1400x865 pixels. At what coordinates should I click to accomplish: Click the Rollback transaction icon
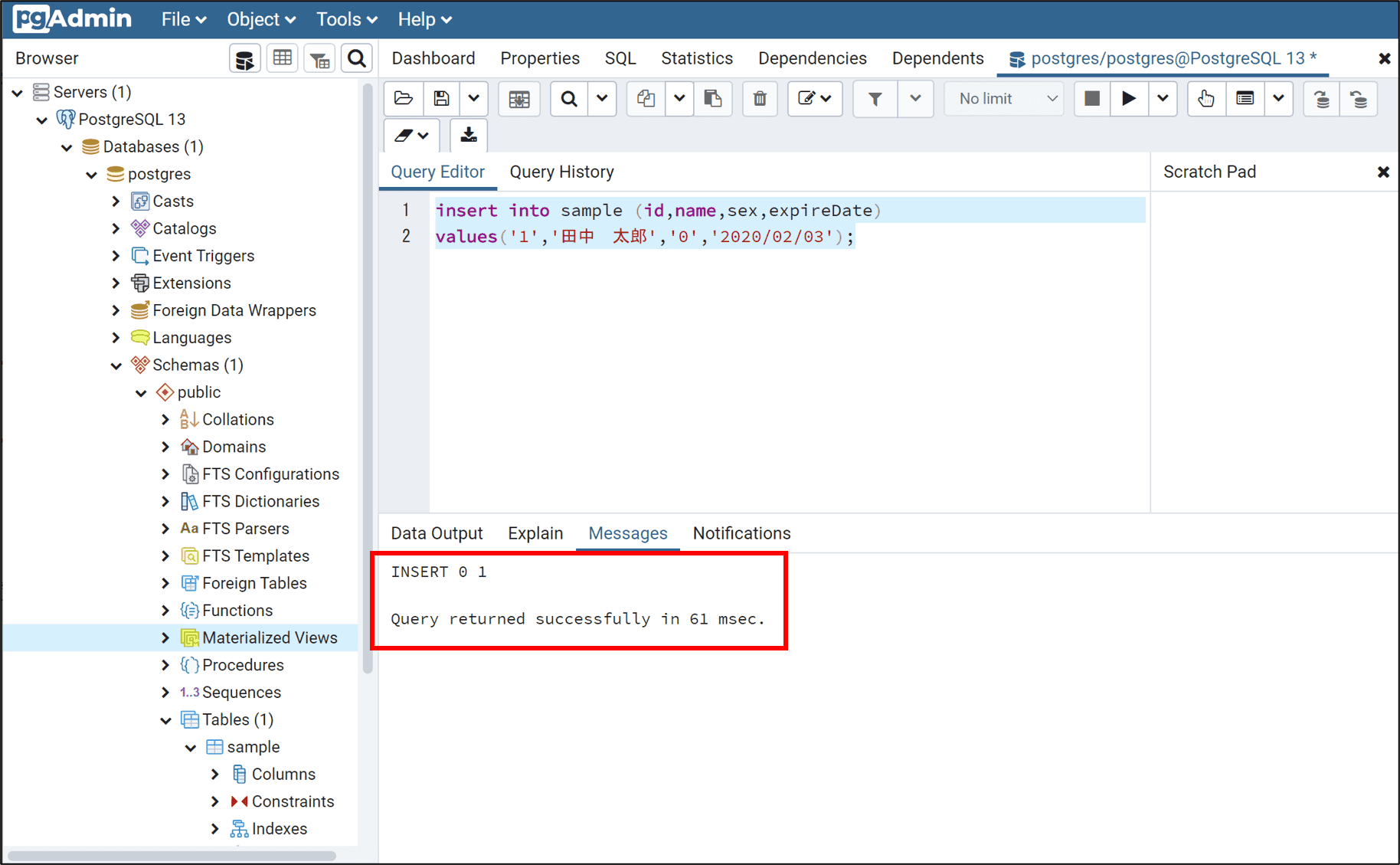tap(1359, 99)
